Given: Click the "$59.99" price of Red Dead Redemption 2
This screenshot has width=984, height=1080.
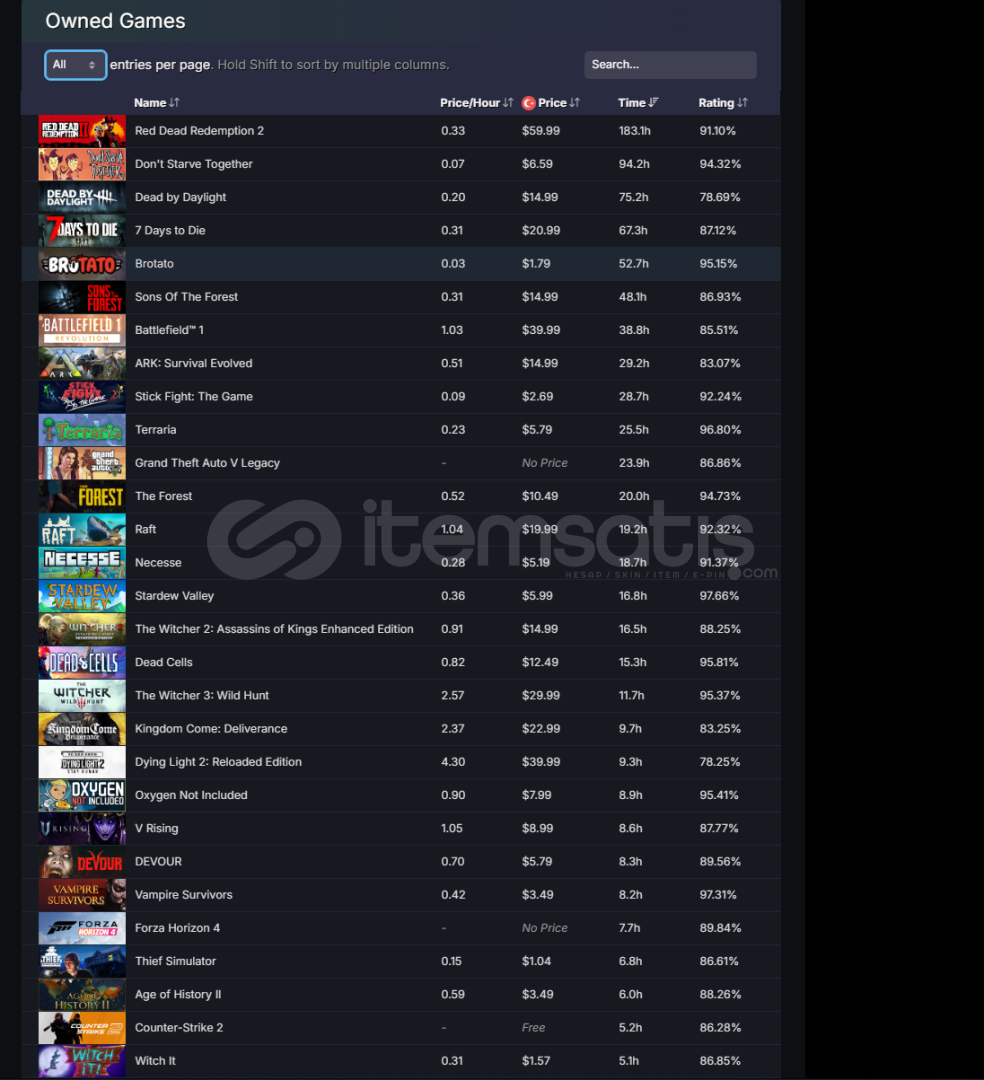Looking at the screenshot, I should (x=541, y=131).
